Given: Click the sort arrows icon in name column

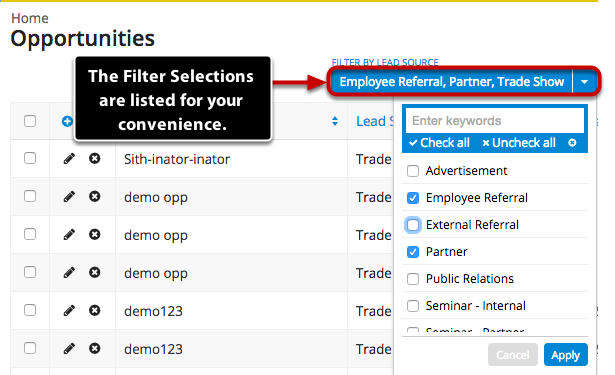Looking at the screenshot, I should click(x=335, y=121).
